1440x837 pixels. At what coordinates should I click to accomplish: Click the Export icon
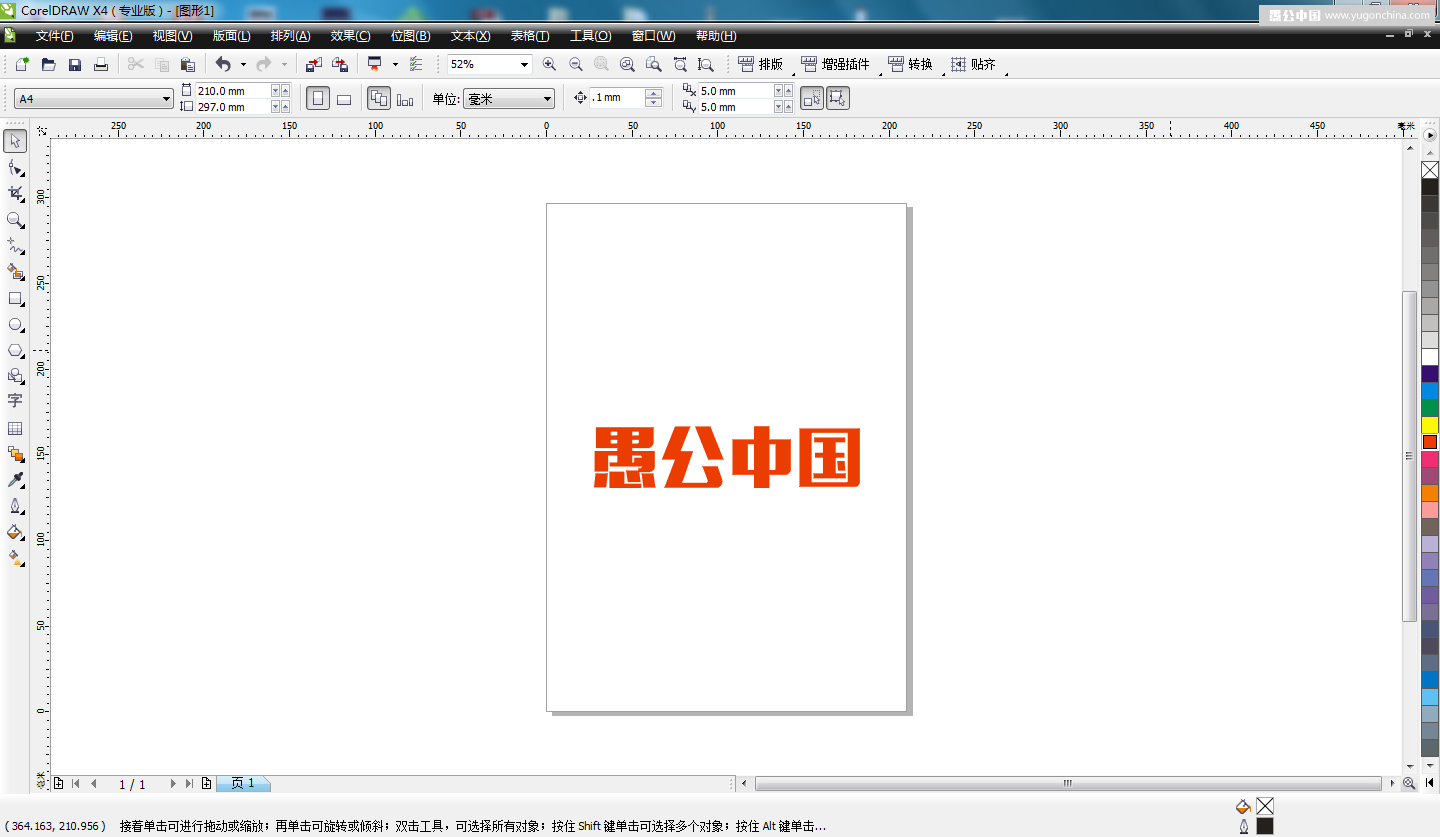click(x=339, y=64)
